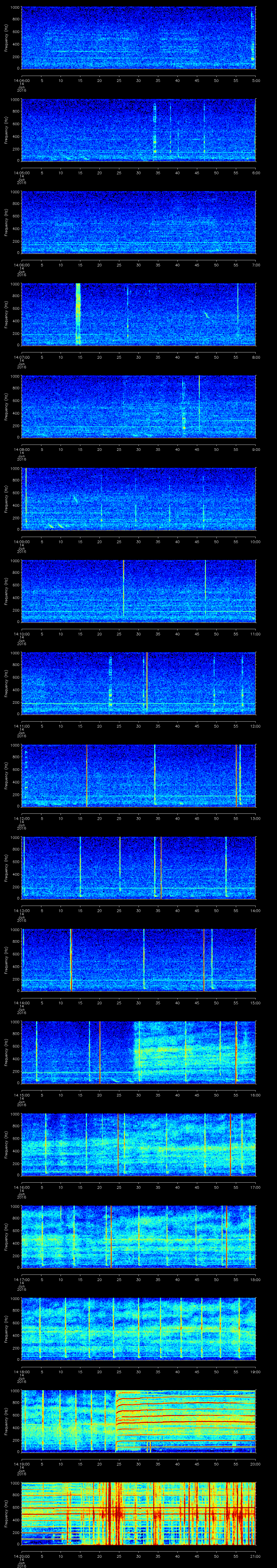Open the spectrogram panel starting at 14:08:00
Viewport: 277px width, 1568px height.
pyautogui.click(x=138, y=407)
